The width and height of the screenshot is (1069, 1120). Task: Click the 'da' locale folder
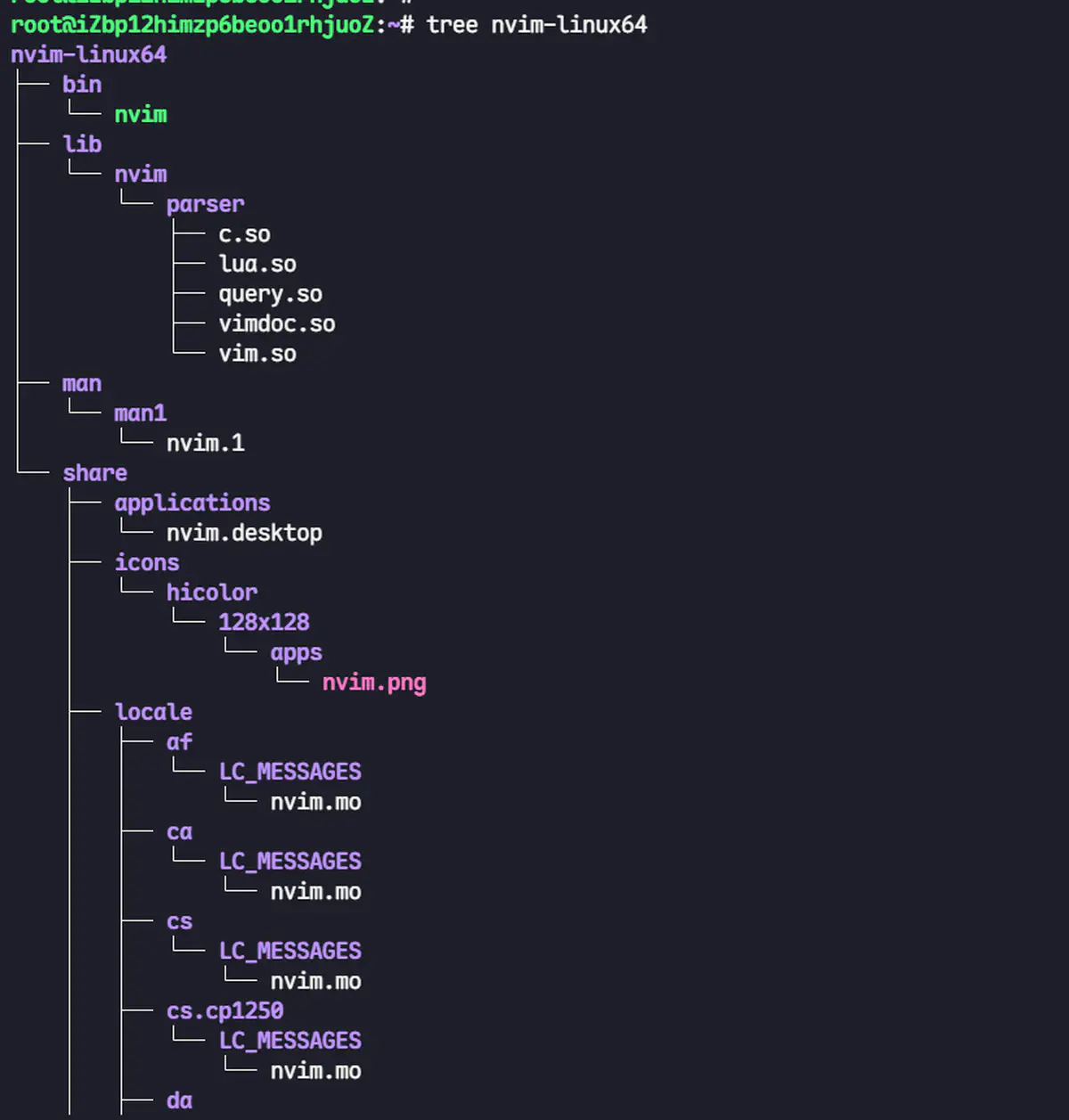tap(179, 1101)
